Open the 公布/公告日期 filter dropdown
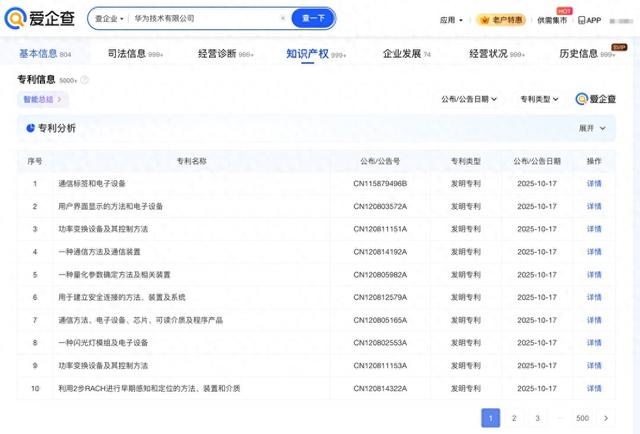 tap(470, 99)
